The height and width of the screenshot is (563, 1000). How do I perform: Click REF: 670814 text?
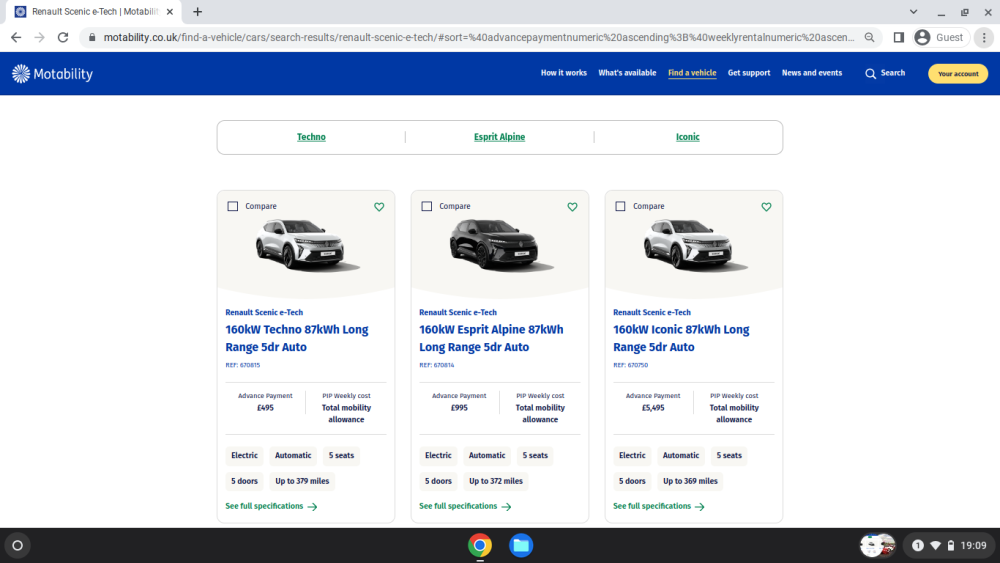pos(437,365)
